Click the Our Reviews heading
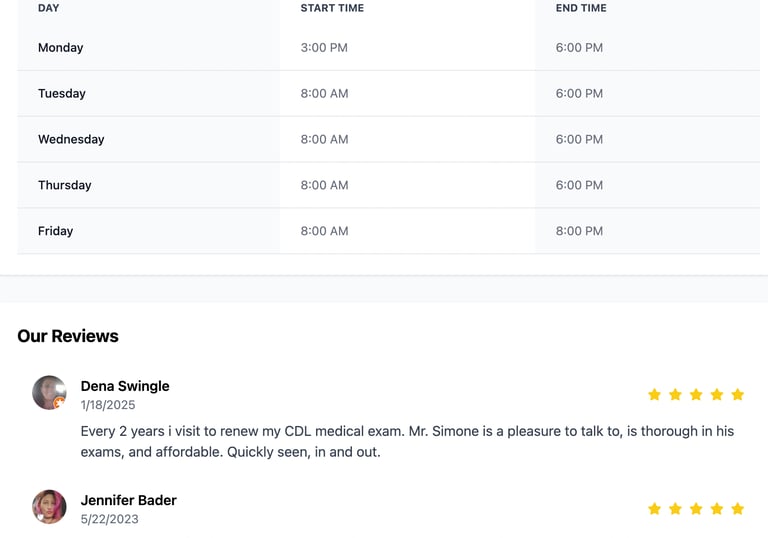768x538 pixels. tap(68, 336)
